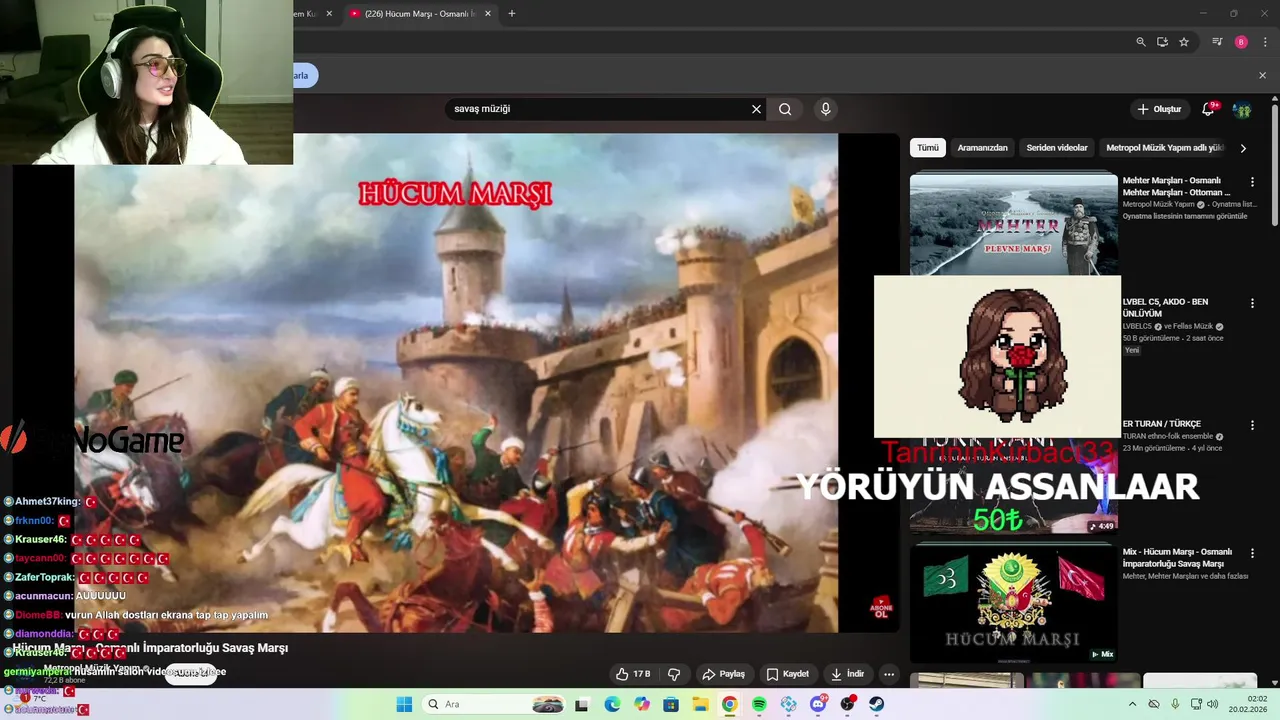
Task: Open Mix - Hücum Marşı title link
Action: click(1177, 557)
